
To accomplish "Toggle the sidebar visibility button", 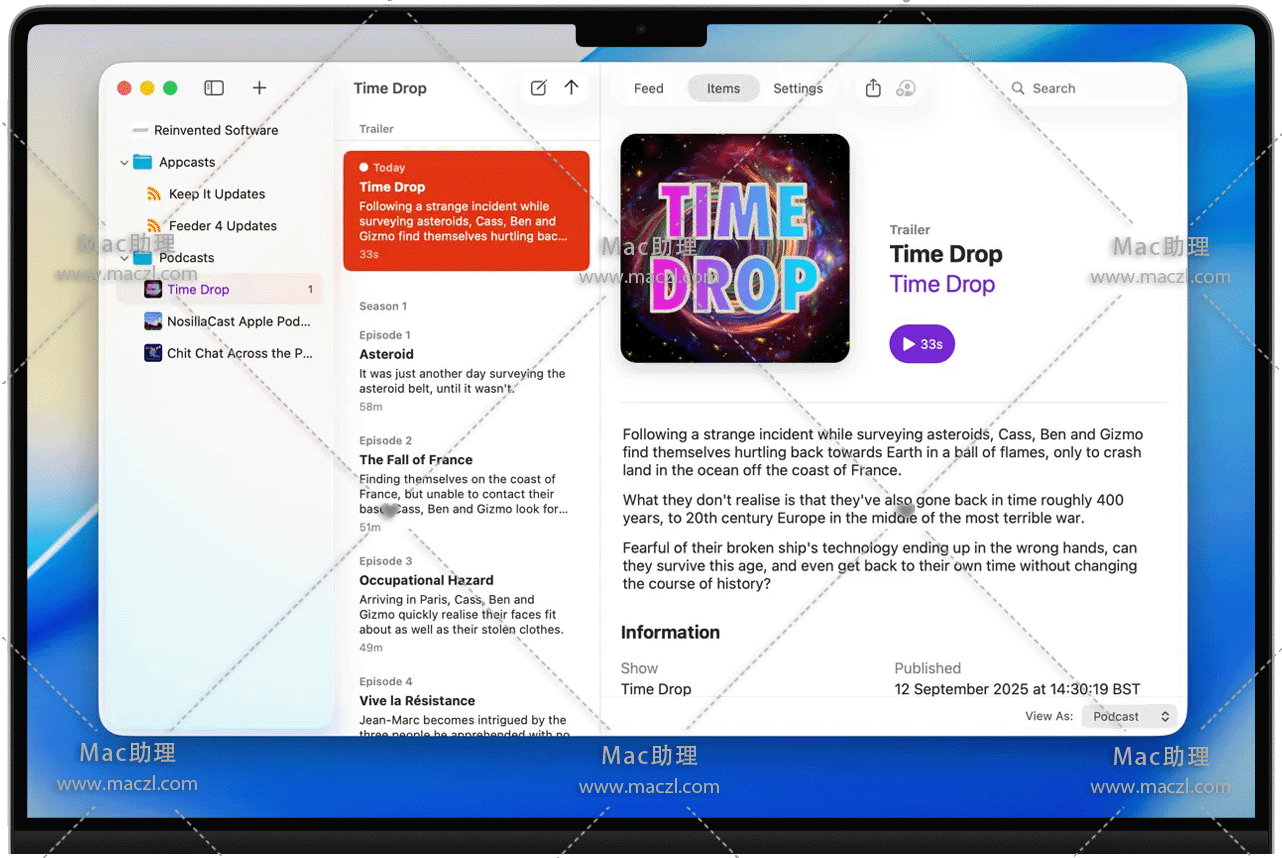I will [214, 88].
